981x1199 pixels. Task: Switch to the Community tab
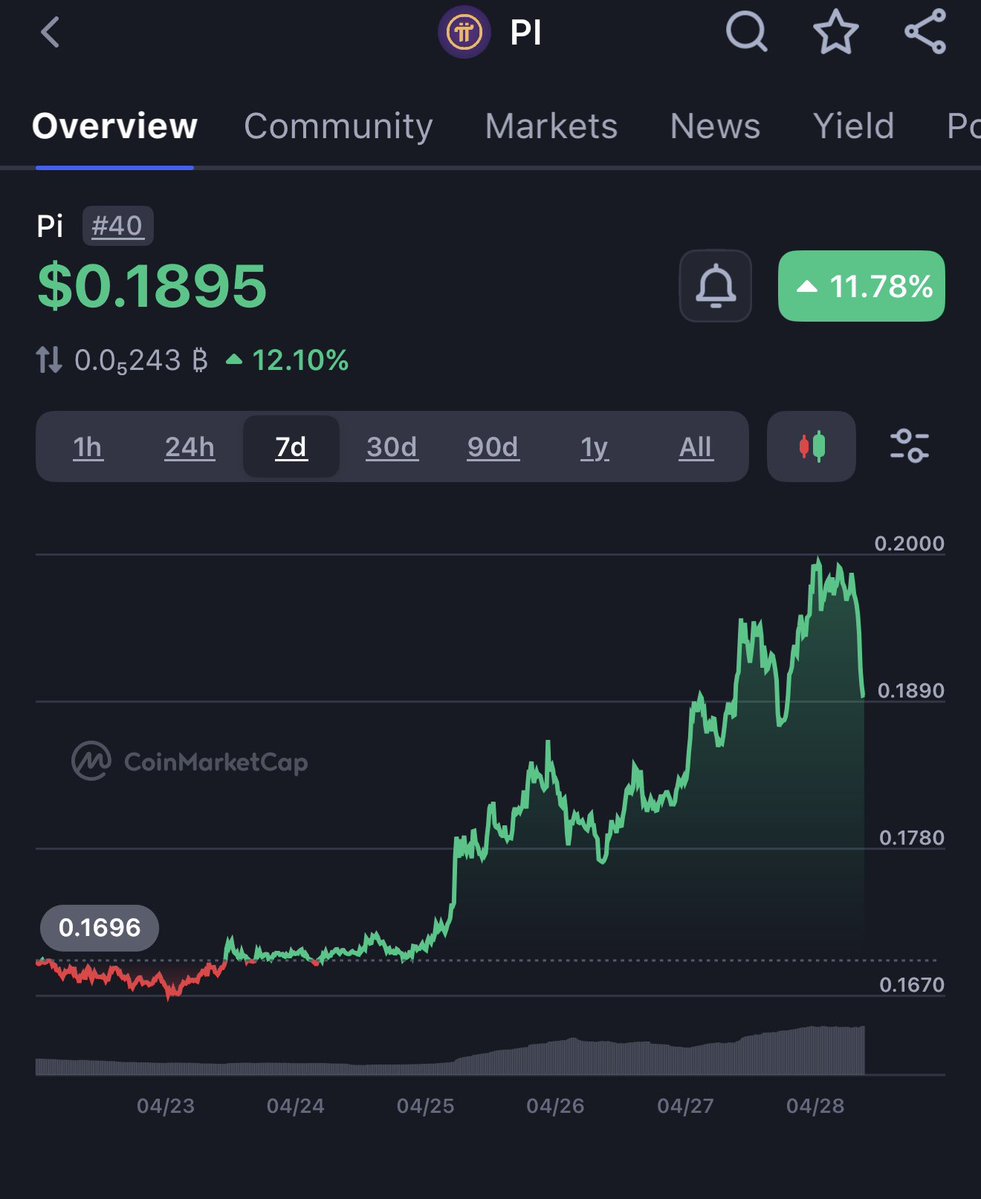coord(338,126)
